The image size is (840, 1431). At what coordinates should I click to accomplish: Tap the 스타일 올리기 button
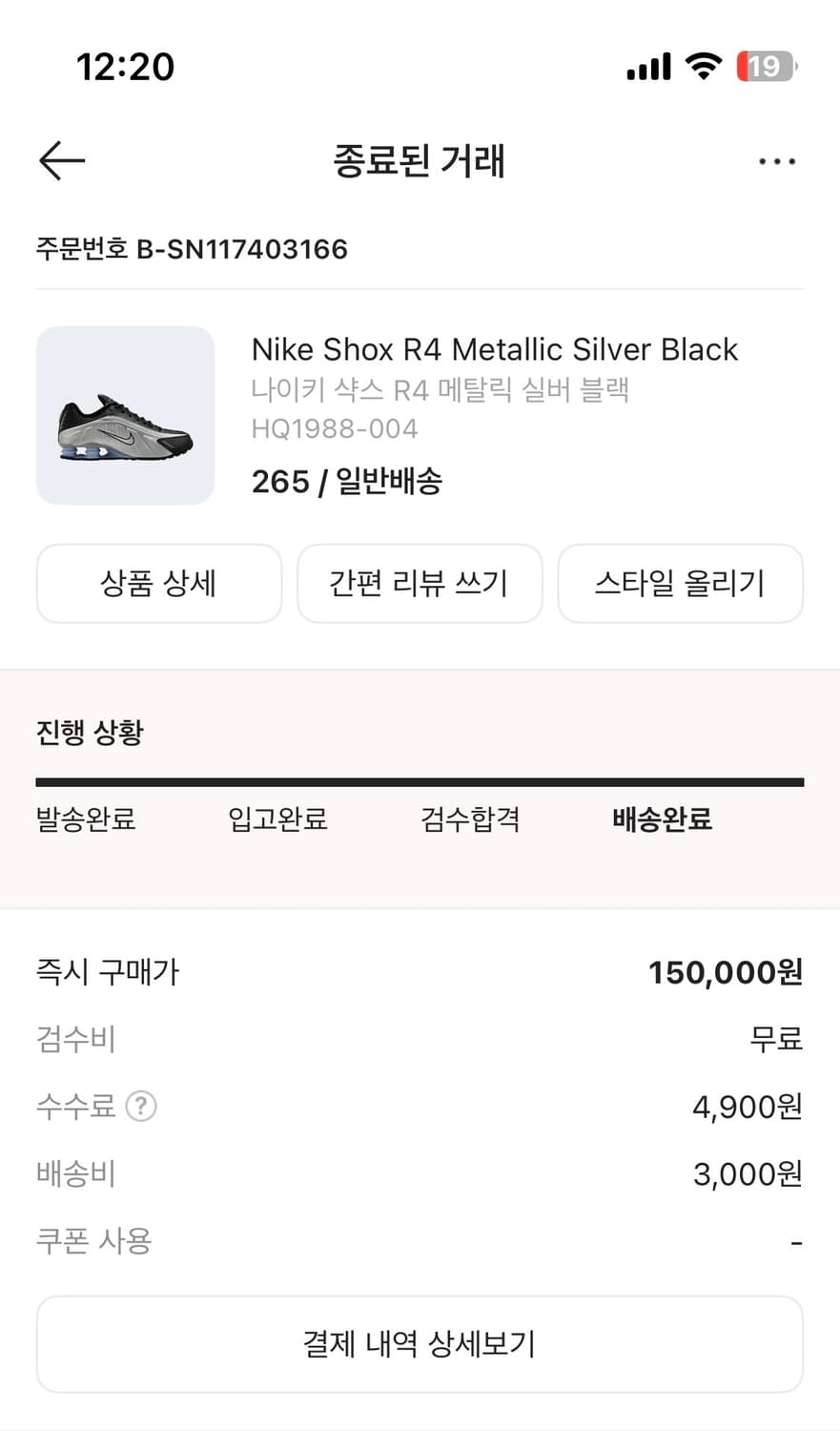tap(680, 583)
